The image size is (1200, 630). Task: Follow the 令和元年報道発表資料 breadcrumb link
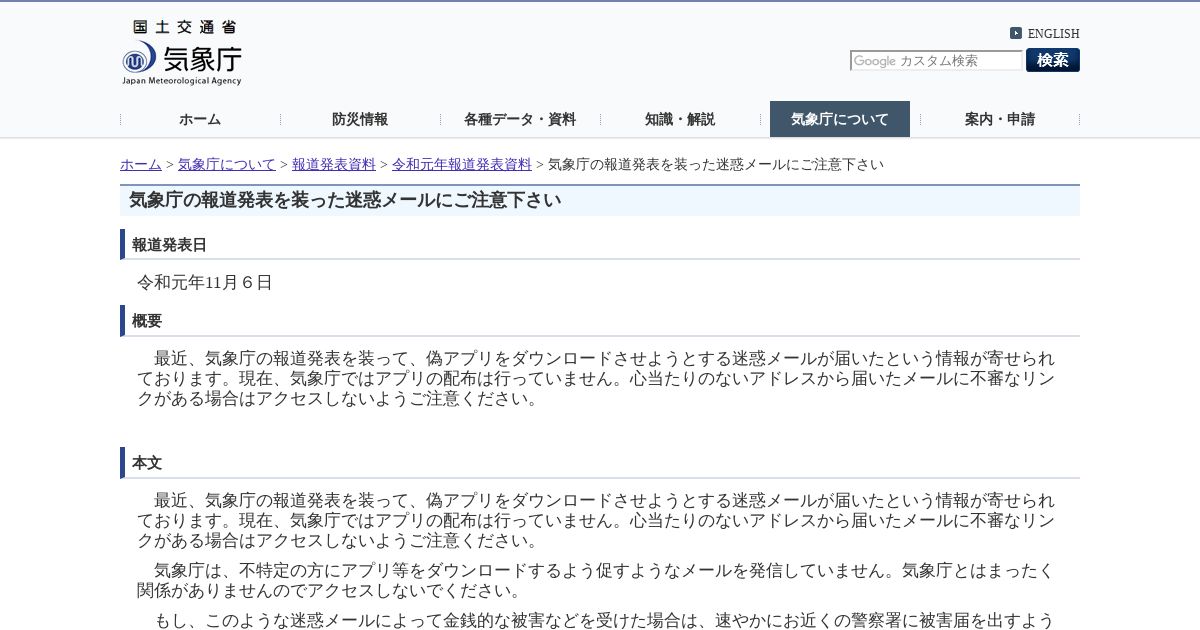(462, 164)
